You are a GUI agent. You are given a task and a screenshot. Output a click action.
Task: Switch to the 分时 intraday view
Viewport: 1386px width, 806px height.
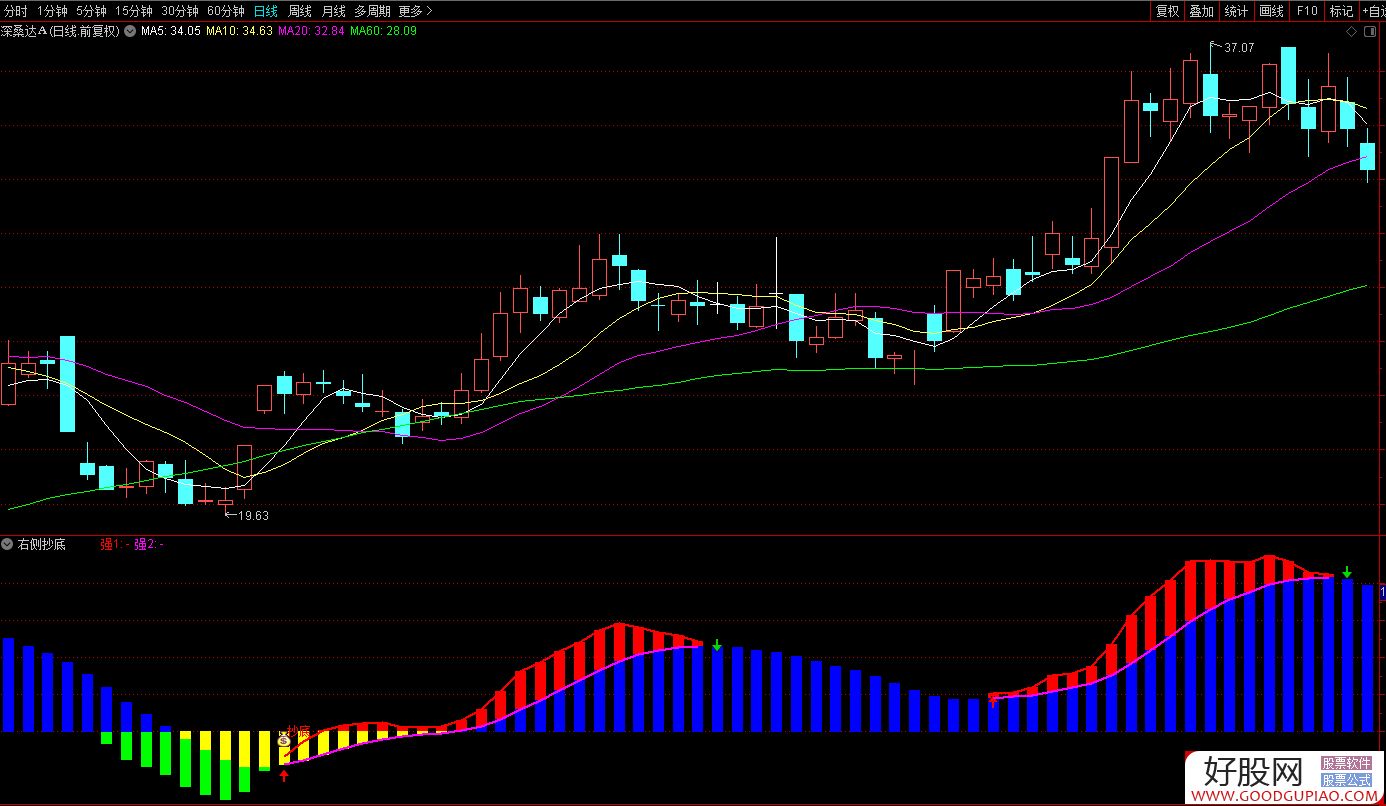click(x=15, y=11)
